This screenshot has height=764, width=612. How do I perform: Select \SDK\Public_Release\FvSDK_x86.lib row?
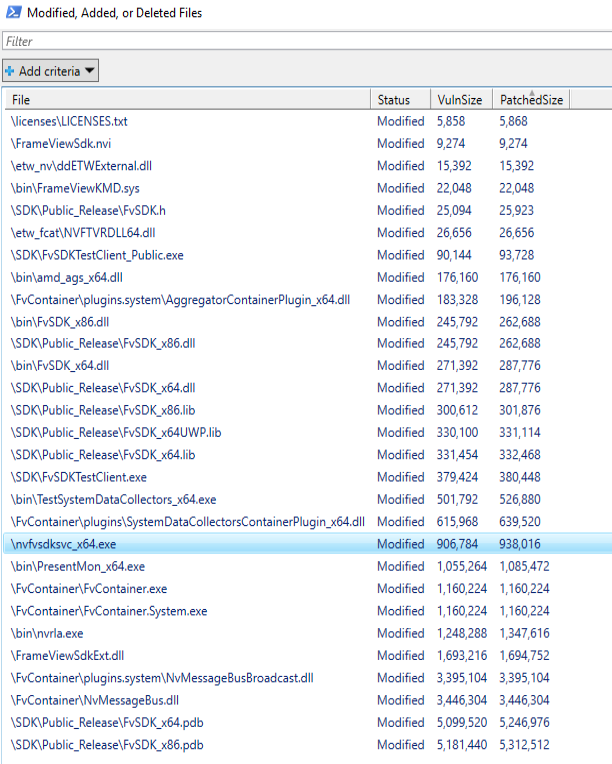coord(308,410)
